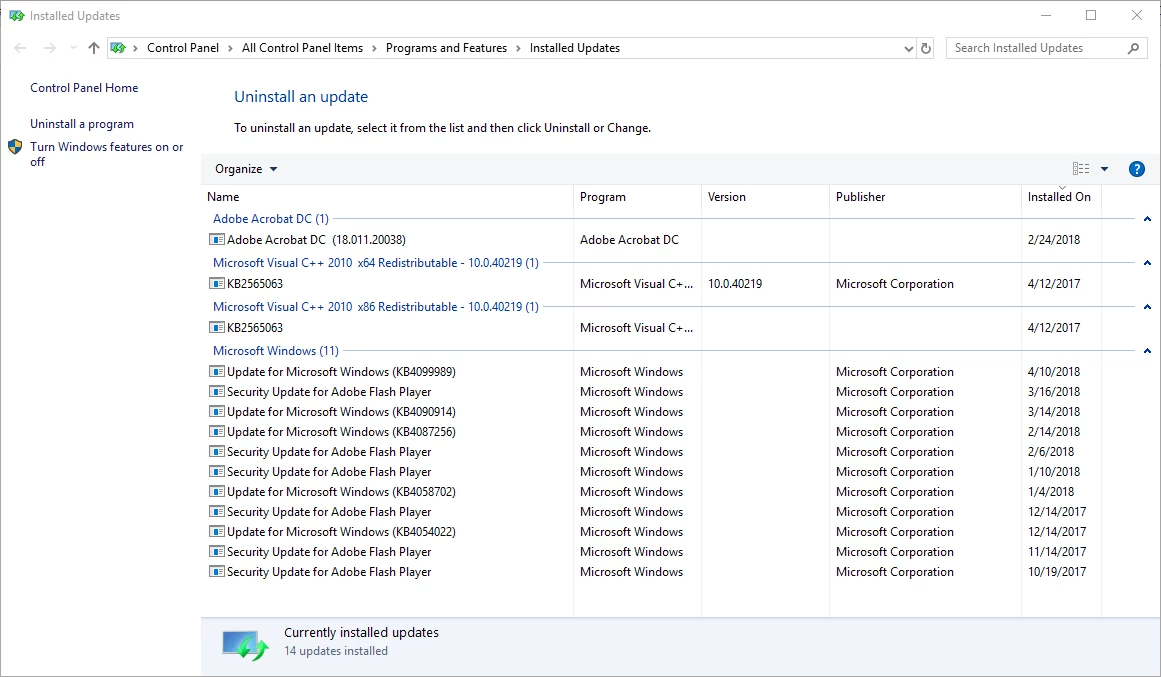1161x677 pixels.
Task: Click the Windows features shield icon
Action: [x=15, y=147]
